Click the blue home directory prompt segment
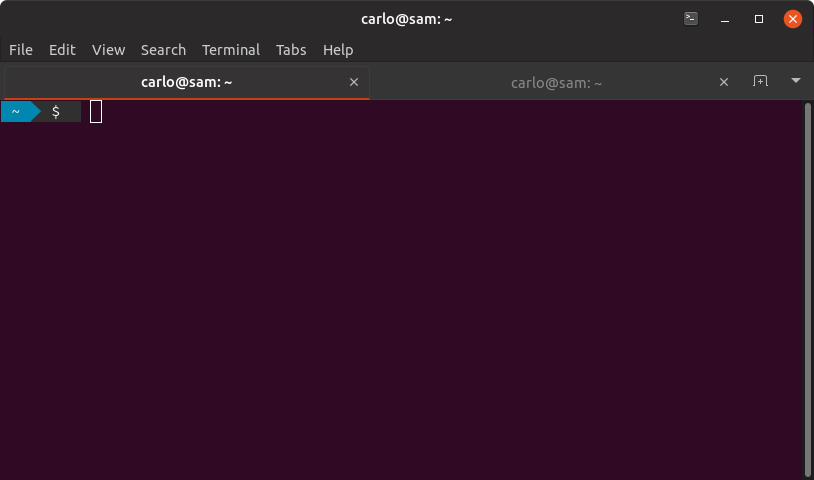 (x=20, y=112)
